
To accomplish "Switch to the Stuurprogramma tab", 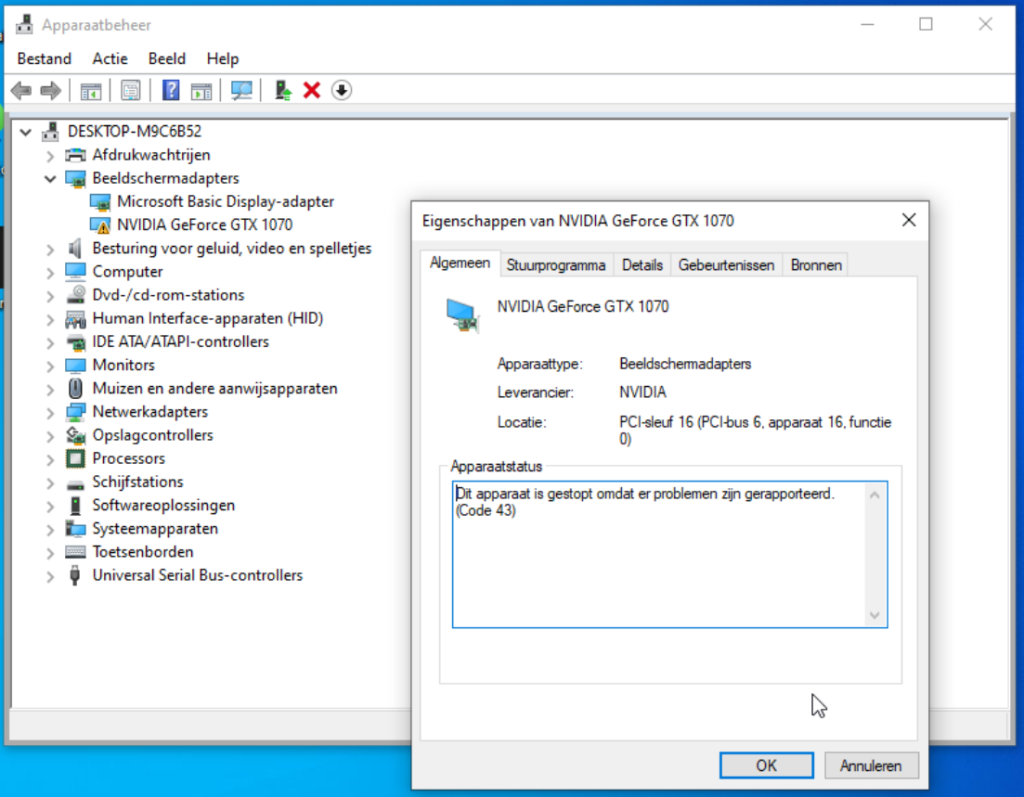I will click(x=556, y=265).
